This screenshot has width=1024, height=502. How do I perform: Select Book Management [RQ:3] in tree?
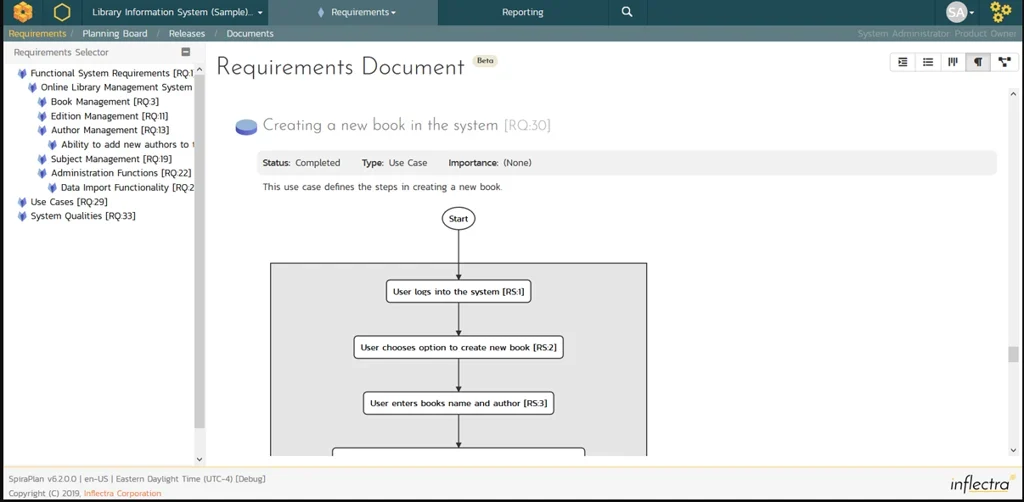point(104,102)
